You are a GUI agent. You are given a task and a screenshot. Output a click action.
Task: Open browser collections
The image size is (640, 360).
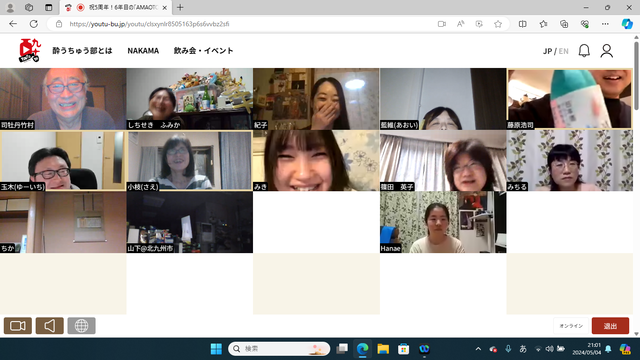point(564,24)
